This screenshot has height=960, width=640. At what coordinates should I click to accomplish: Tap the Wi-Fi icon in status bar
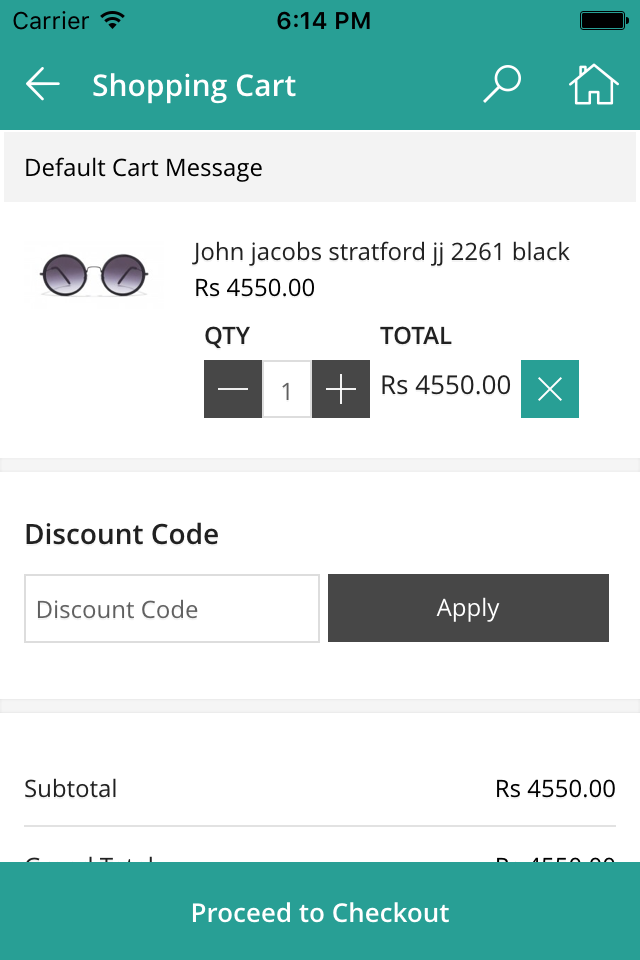coord(113,20)
